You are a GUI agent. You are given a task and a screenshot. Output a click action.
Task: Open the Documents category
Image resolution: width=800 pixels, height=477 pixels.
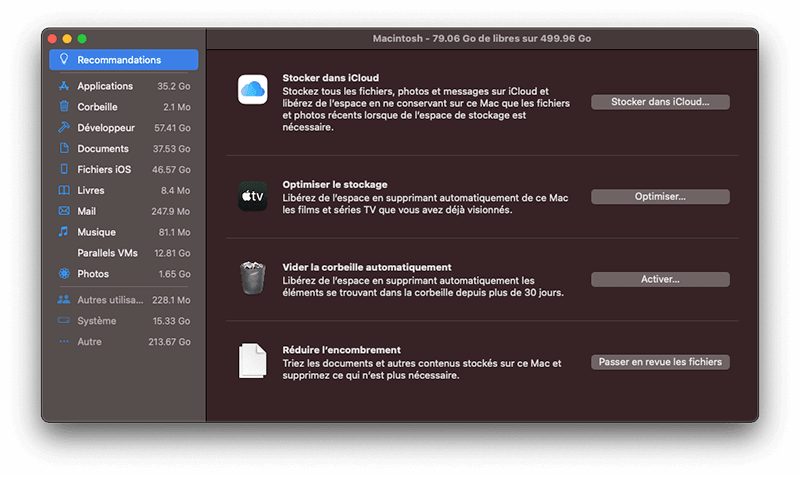[123, 148]
